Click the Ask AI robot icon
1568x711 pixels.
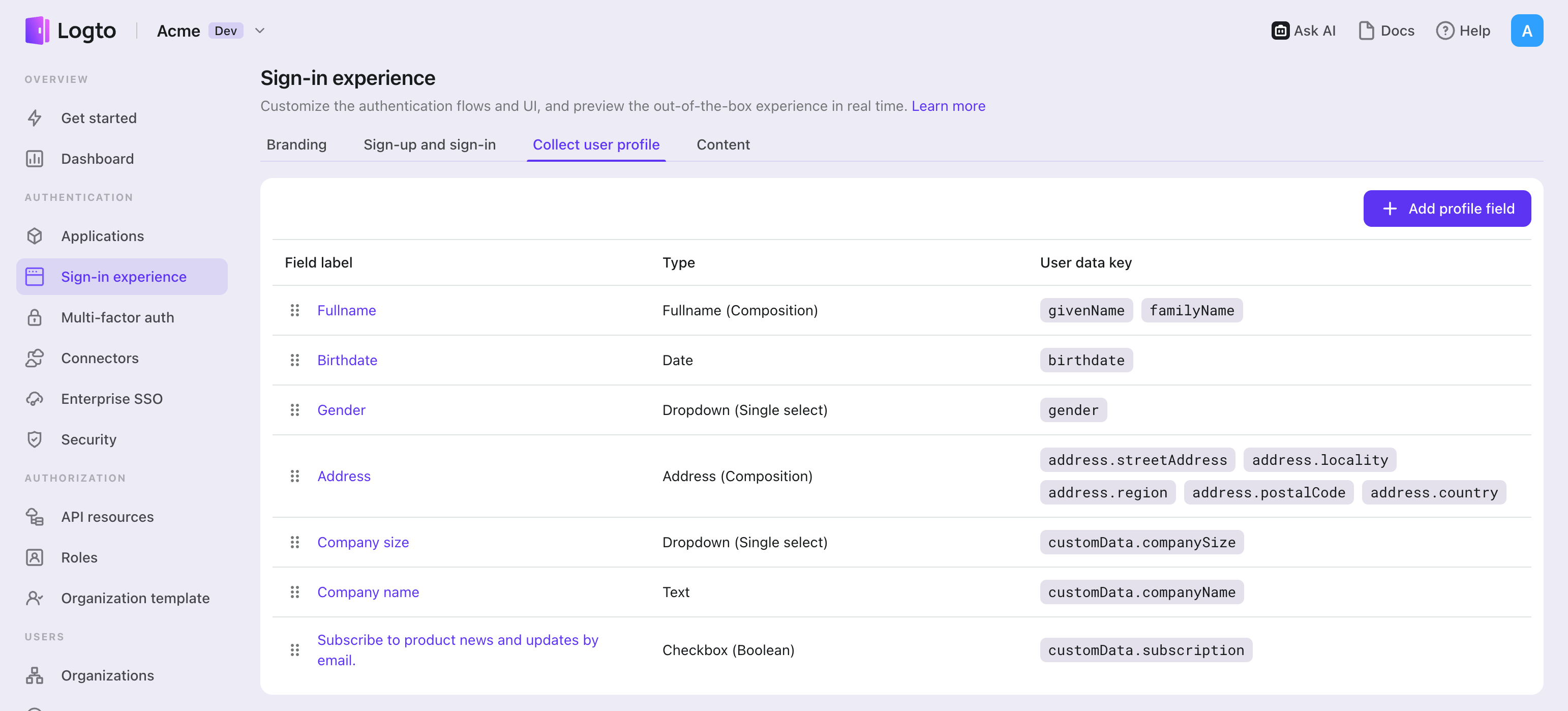coord(1280,31)
